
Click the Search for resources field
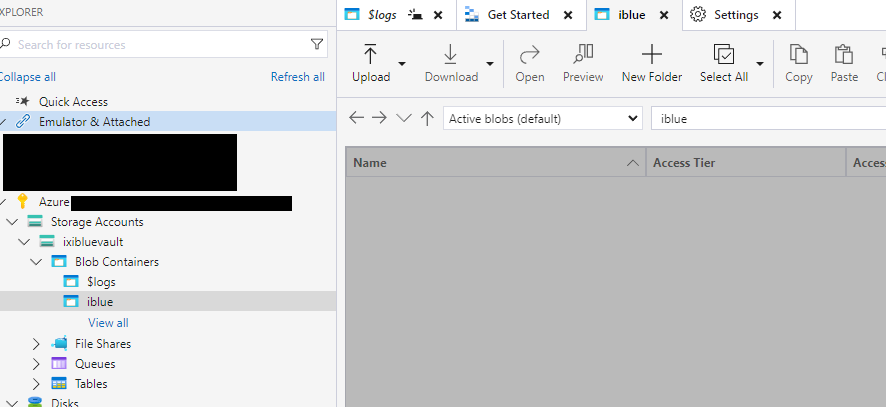(160, 45)
